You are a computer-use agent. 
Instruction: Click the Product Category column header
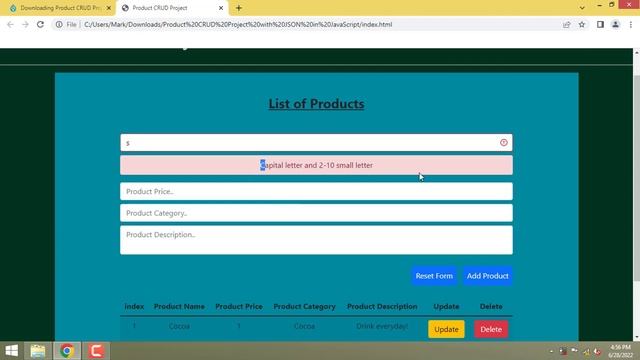304,307
